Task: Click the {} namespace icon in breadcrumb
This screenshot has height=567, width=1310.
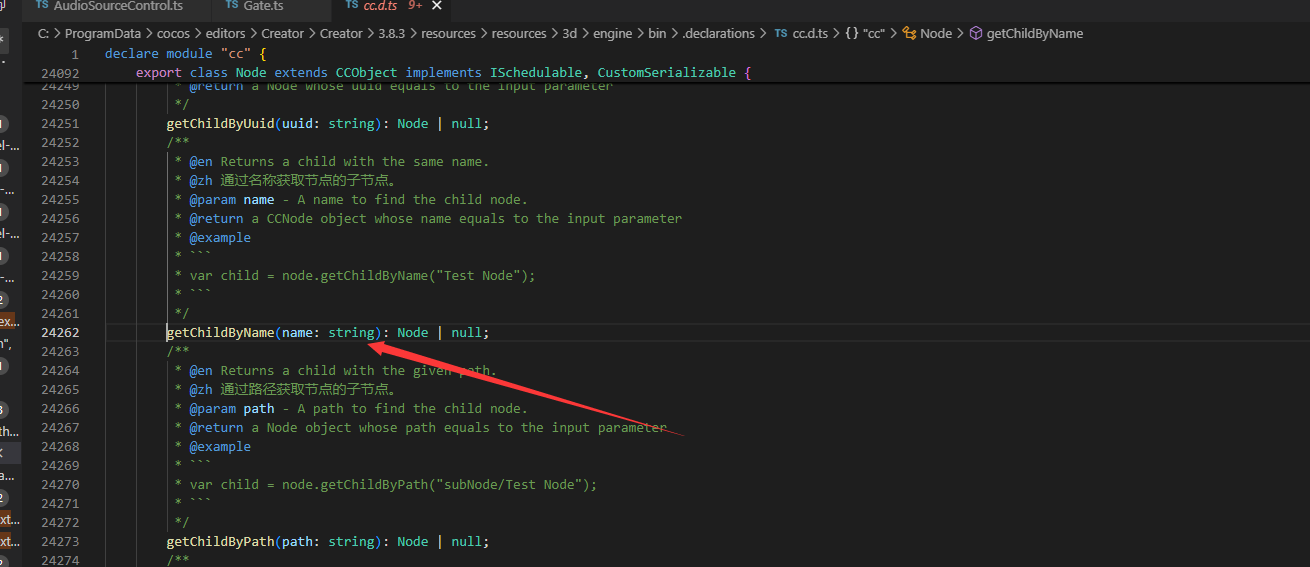Action: pos(850,33)
